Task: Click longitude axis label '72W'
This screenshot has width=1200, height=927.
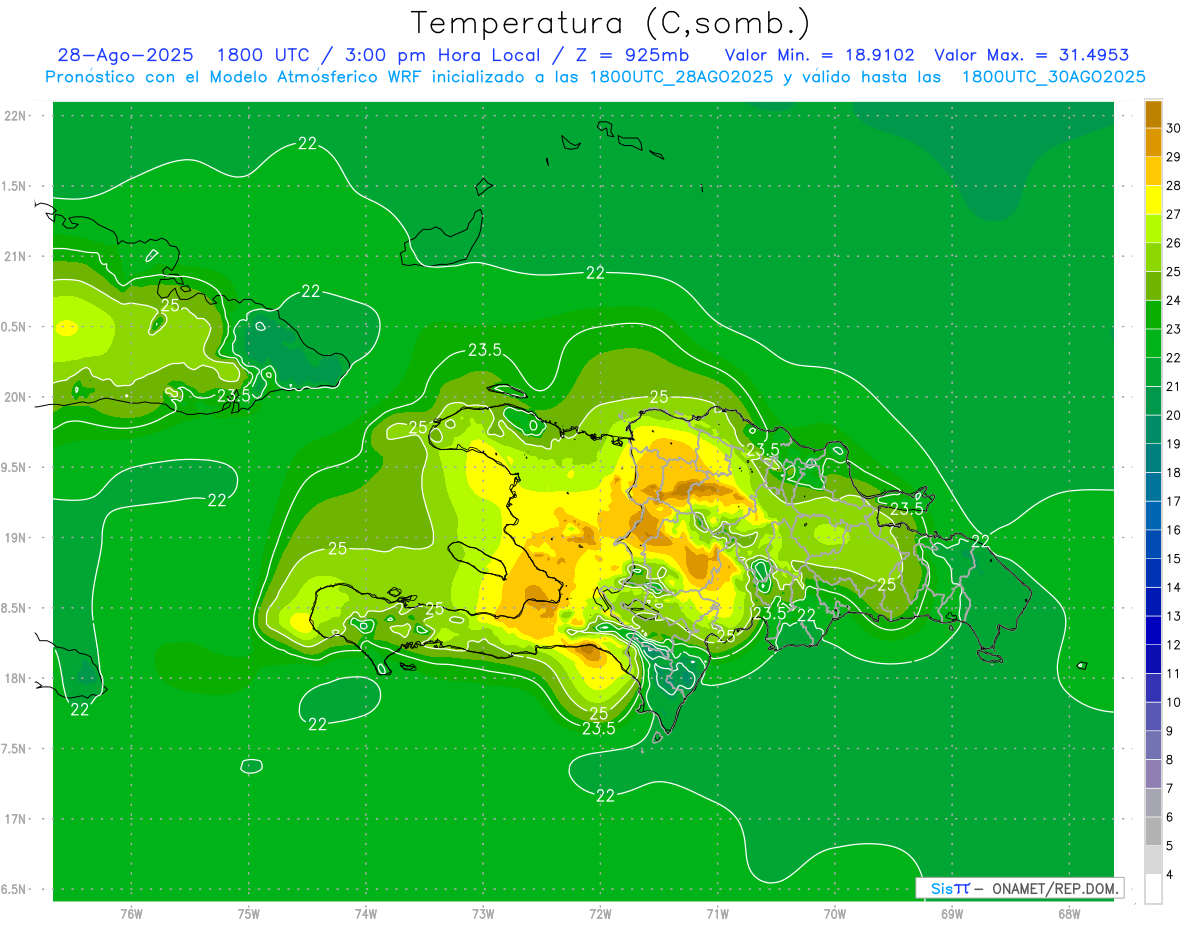Action: point(600,913)
